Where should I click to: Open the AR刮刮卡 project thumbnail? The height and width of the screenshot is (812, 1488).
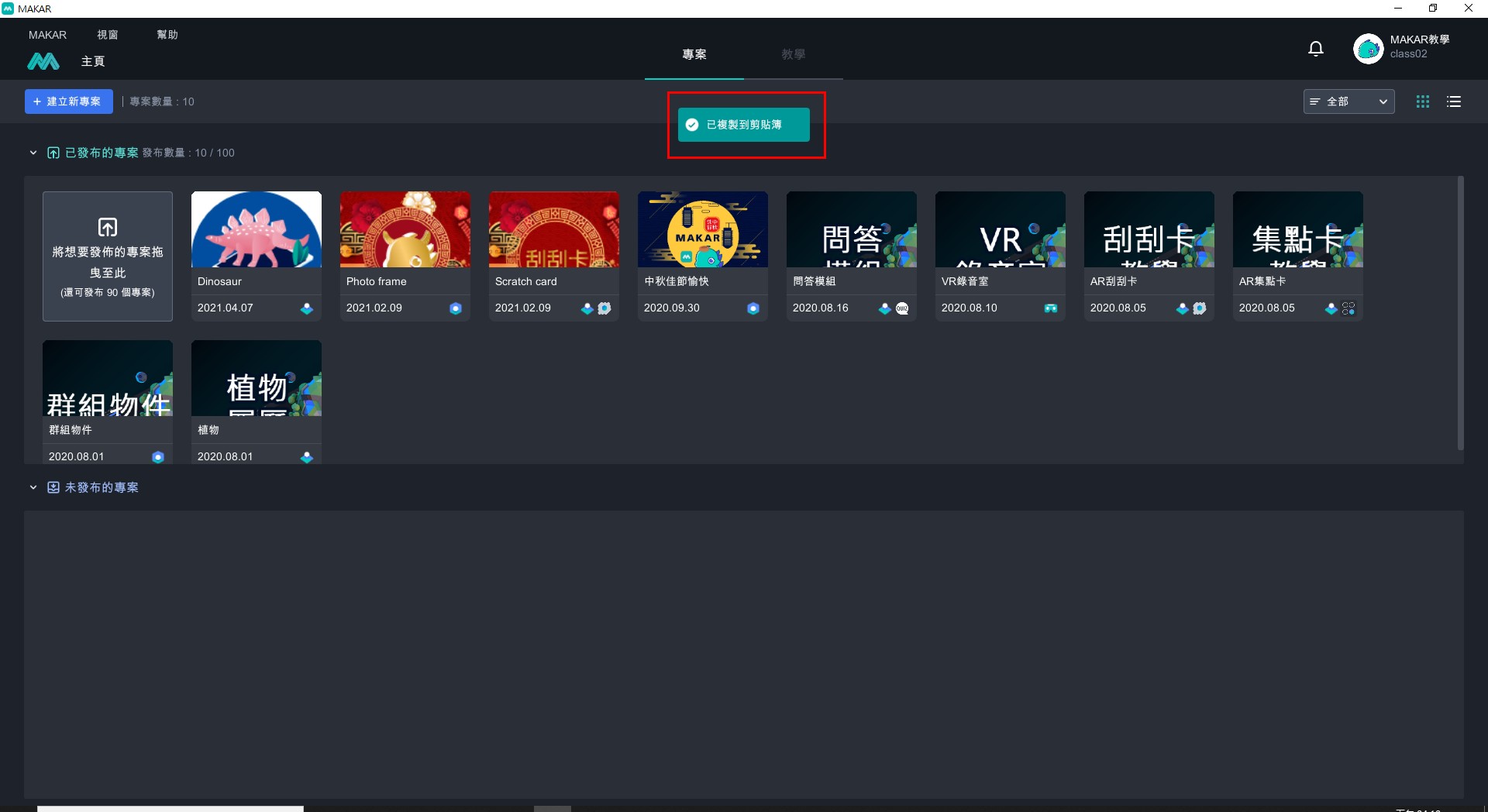click(x=1149, y=229)
